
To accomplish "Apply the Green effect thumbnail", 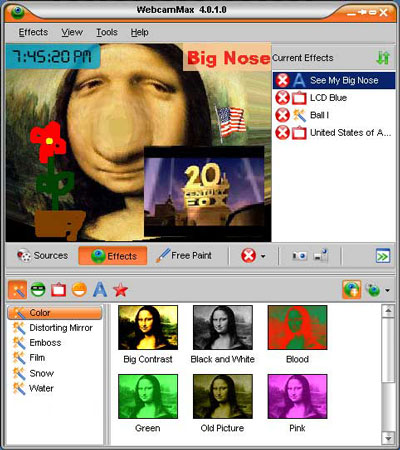I will pyautogui.click(x=148, y=396).
